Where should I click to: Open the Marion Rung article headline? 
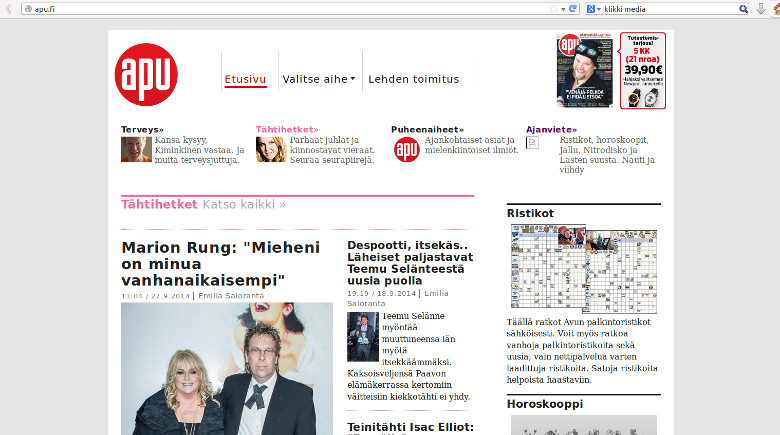coord(220,264)
